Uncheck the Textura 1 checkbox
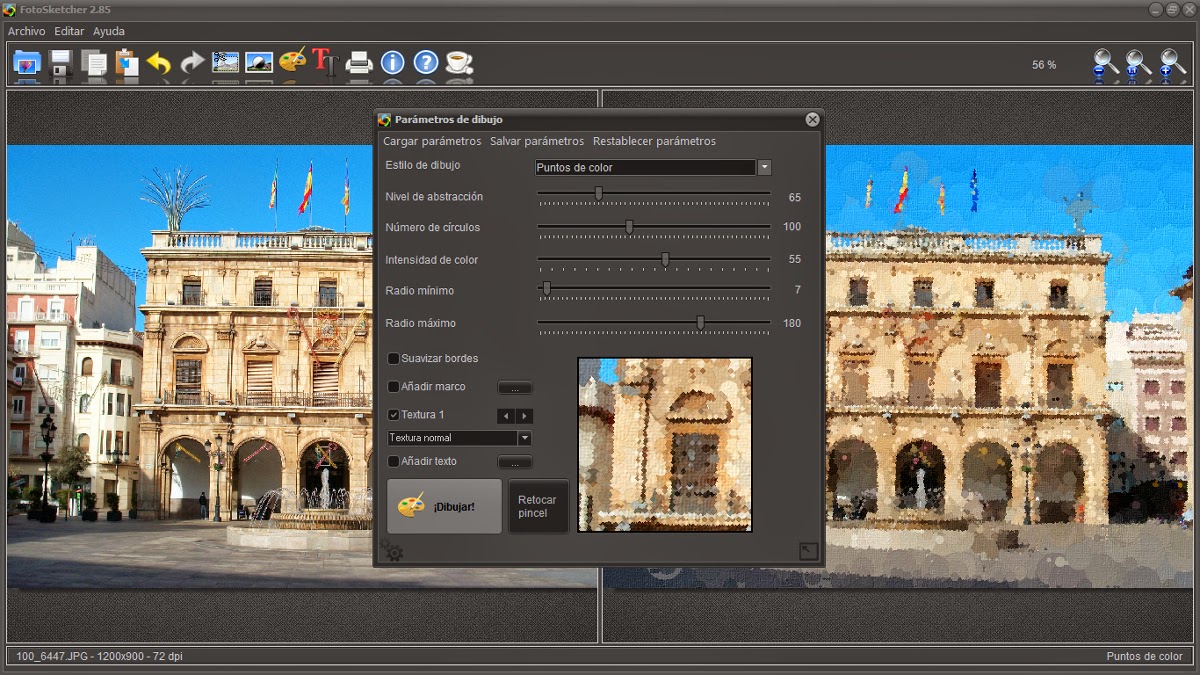Viewport: 1200px width, 675px height. coord(393,415)
